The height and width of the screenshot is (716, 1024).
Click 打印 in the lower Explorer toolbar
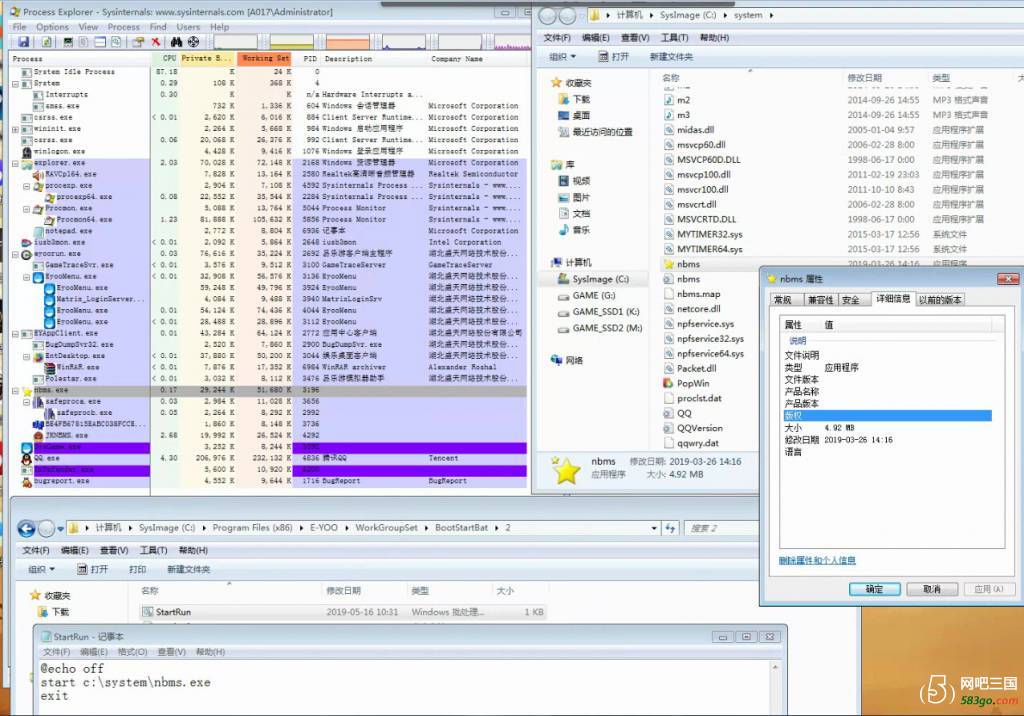(137, 570)
